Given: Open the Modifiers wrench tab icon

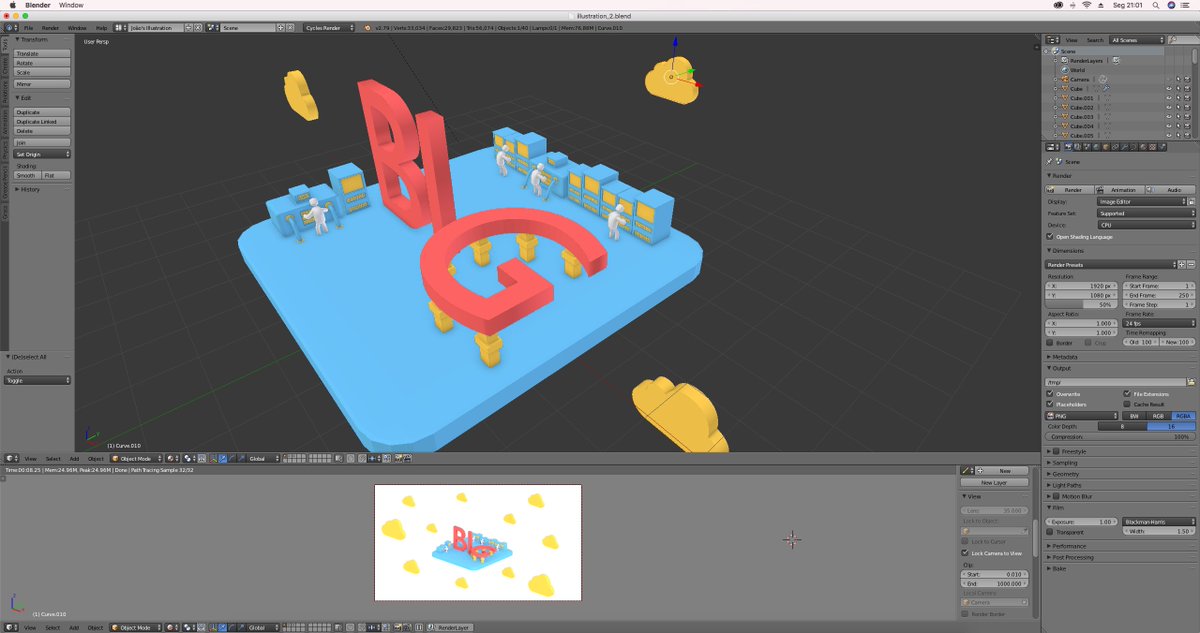Looking at the screenshot, I should pyautogui.click(x=1124, y=147).
